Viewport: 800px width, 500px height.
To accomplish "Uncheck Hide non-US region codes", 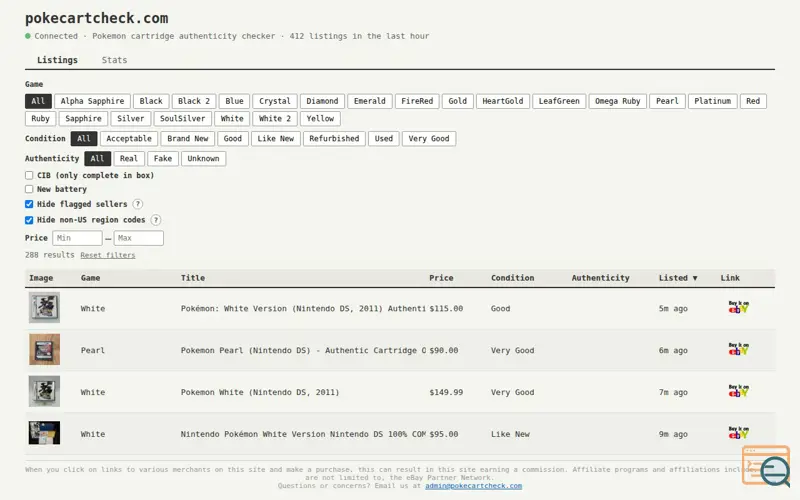I will [29, 220].
